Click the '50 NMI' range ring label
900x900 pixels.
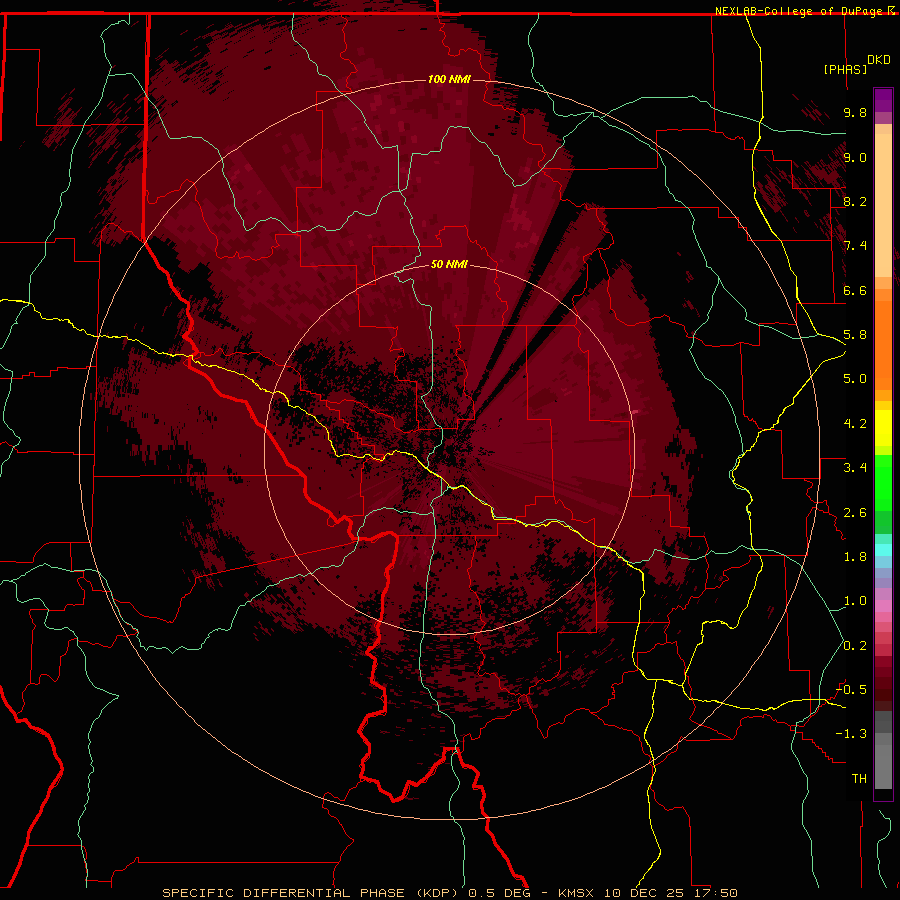[449, 264]
